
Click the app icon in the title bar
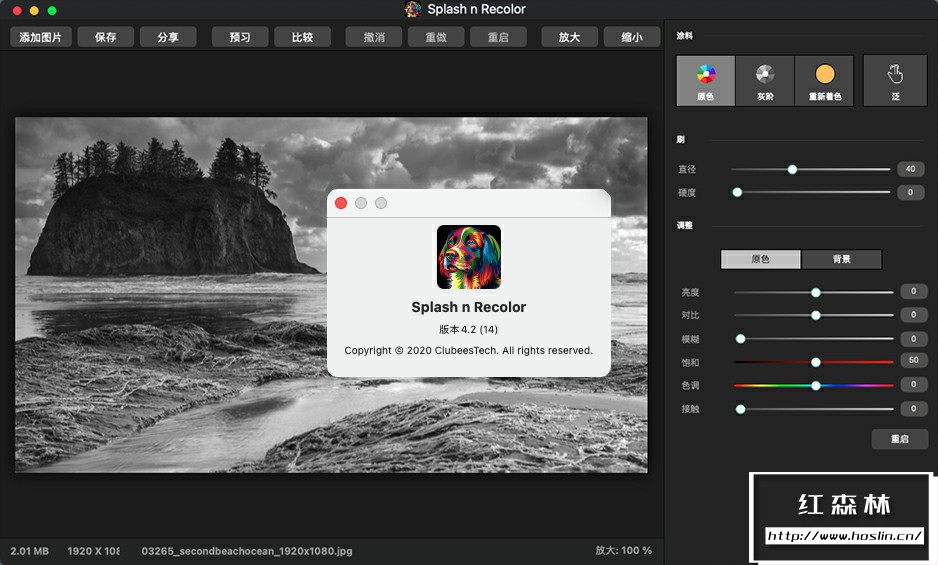(x=413, y=9)
